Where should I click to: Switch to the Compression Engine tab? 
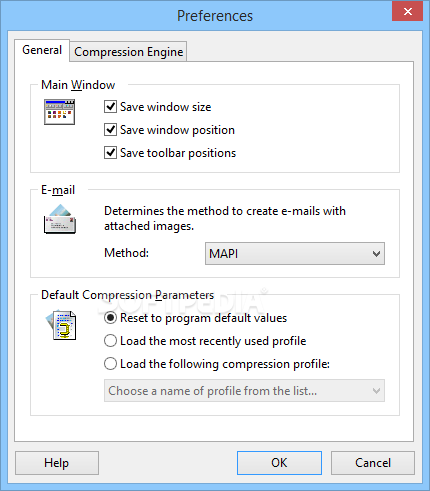tap(128, 52)
